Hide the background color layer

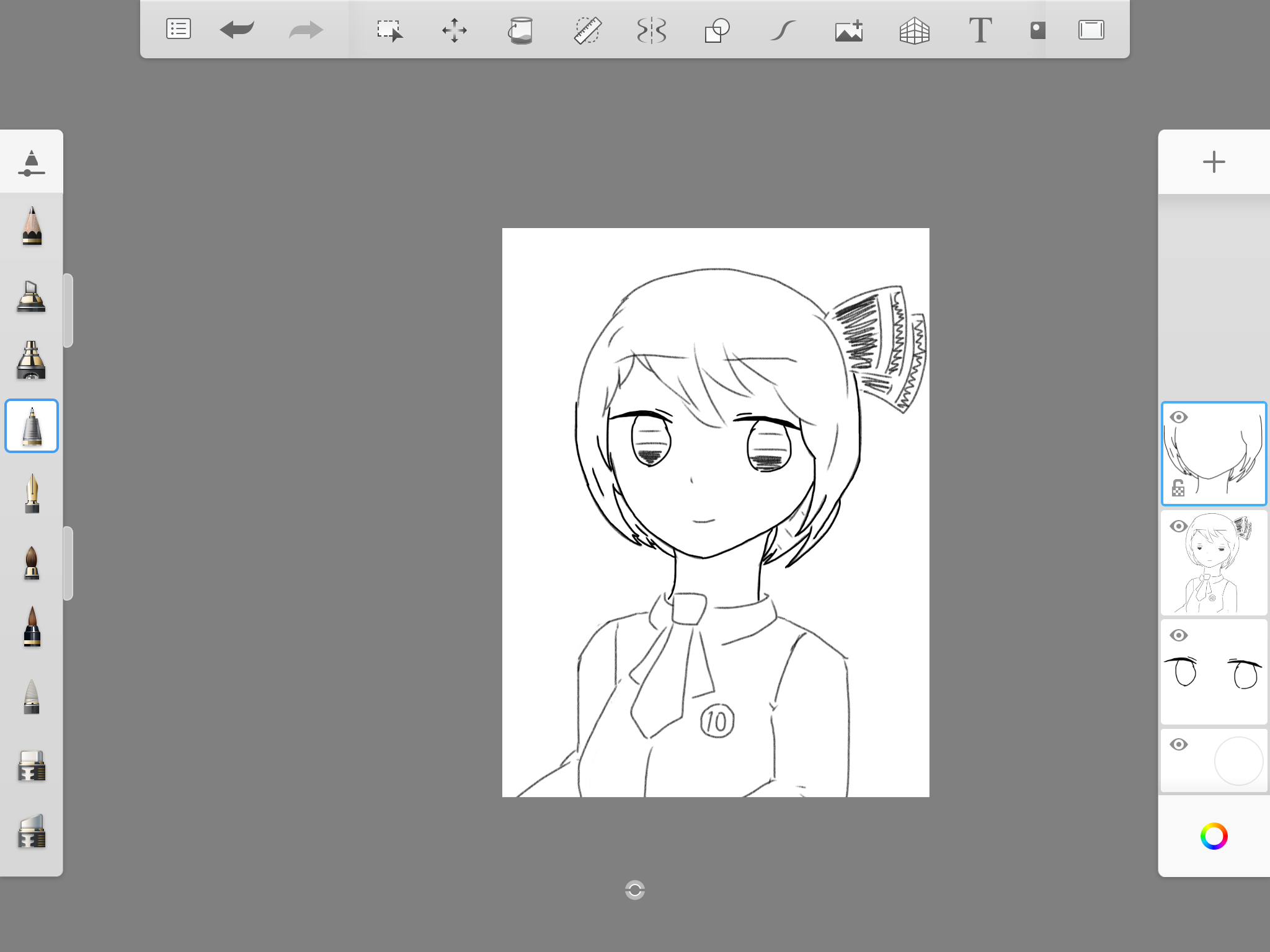(1179, 744)
